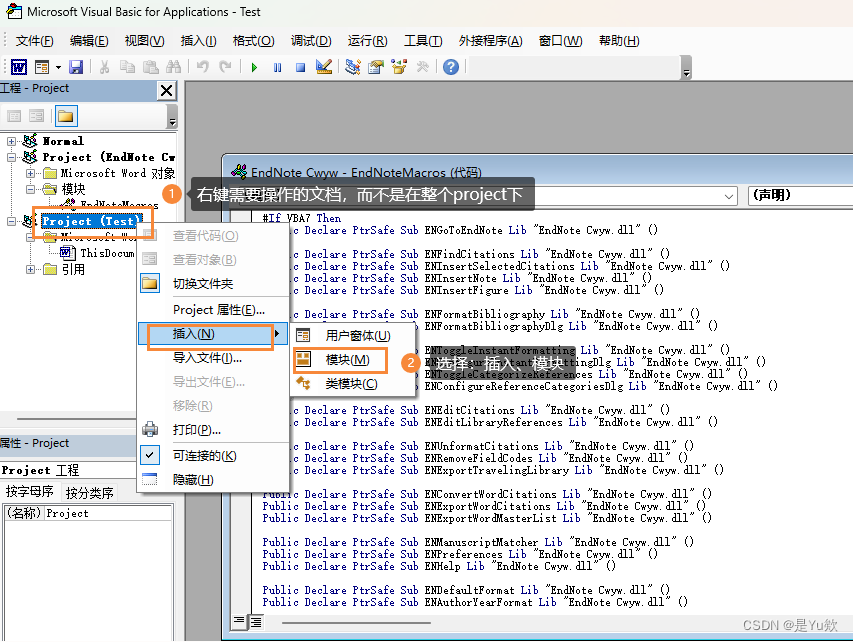Stop execution with the Reset square icon
This screenshot has height=642, width=853.
(x=300, y=67)
